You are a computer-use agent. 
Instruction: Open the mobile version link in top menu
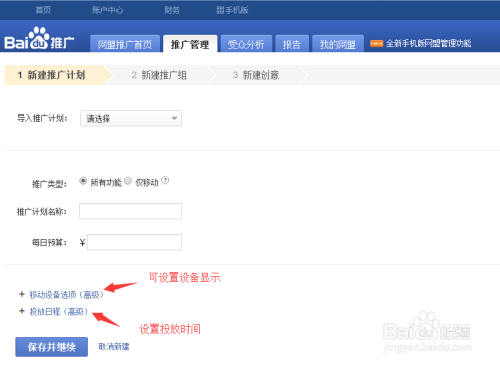(x=232, y=10)
